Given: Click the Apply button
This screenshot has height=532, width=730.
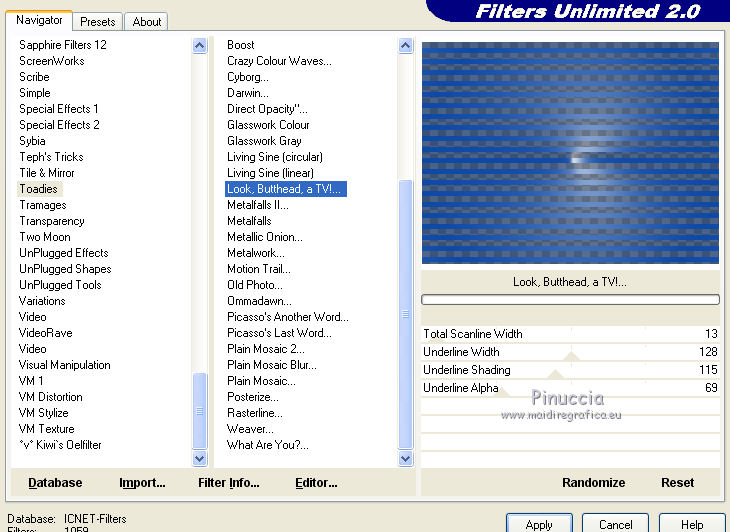Looking at the screenshot, I should coord(539,524).
